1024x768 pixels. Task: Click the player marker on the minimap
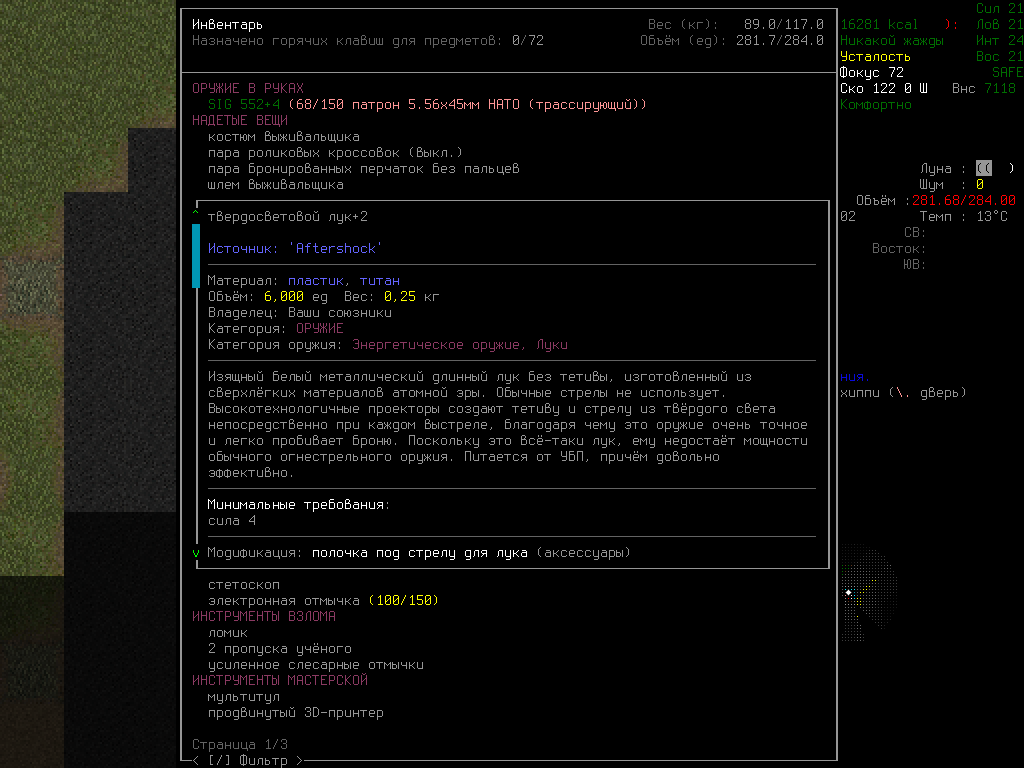pos(849,593)
